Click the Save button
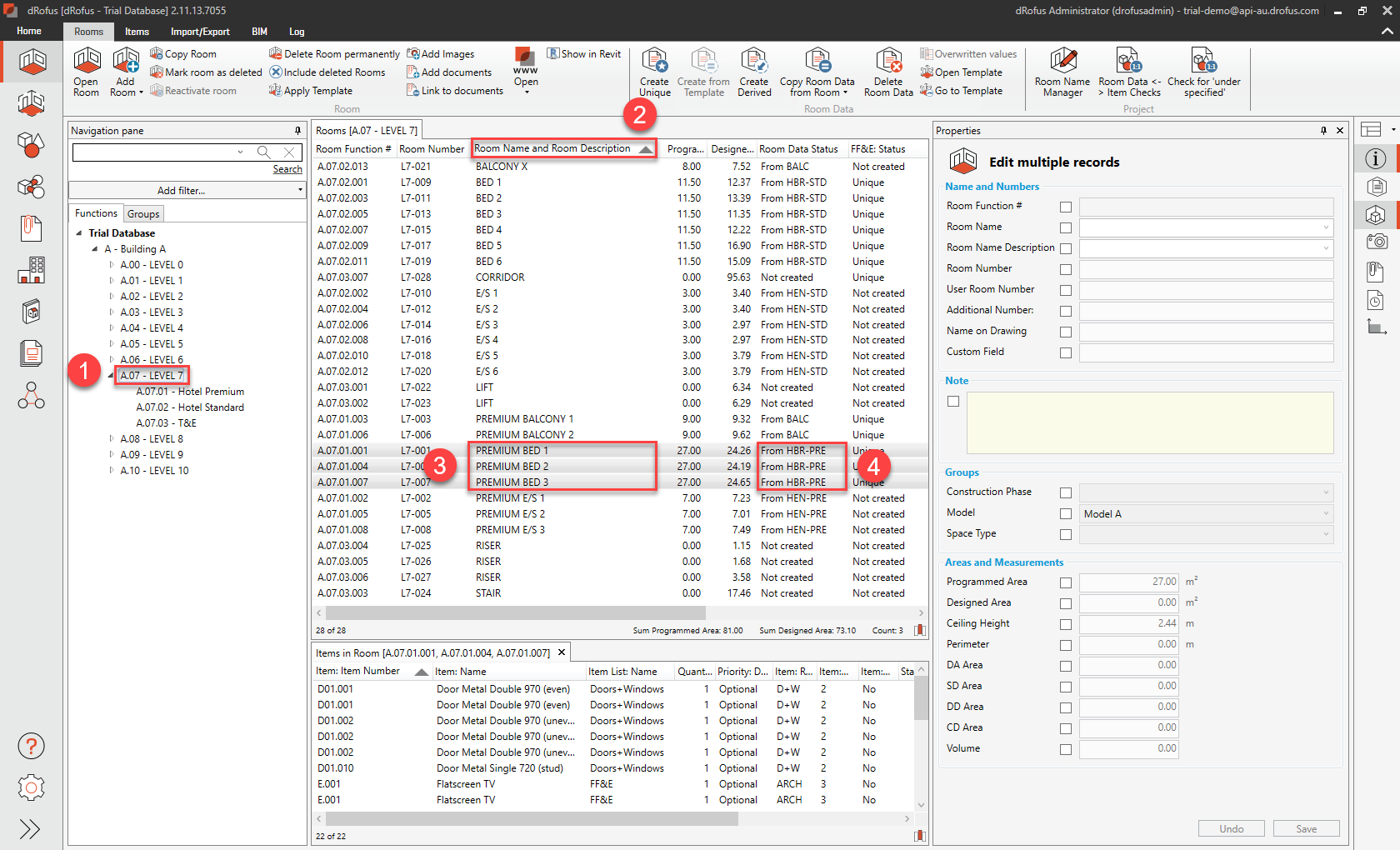 (x=1306, y=827)
